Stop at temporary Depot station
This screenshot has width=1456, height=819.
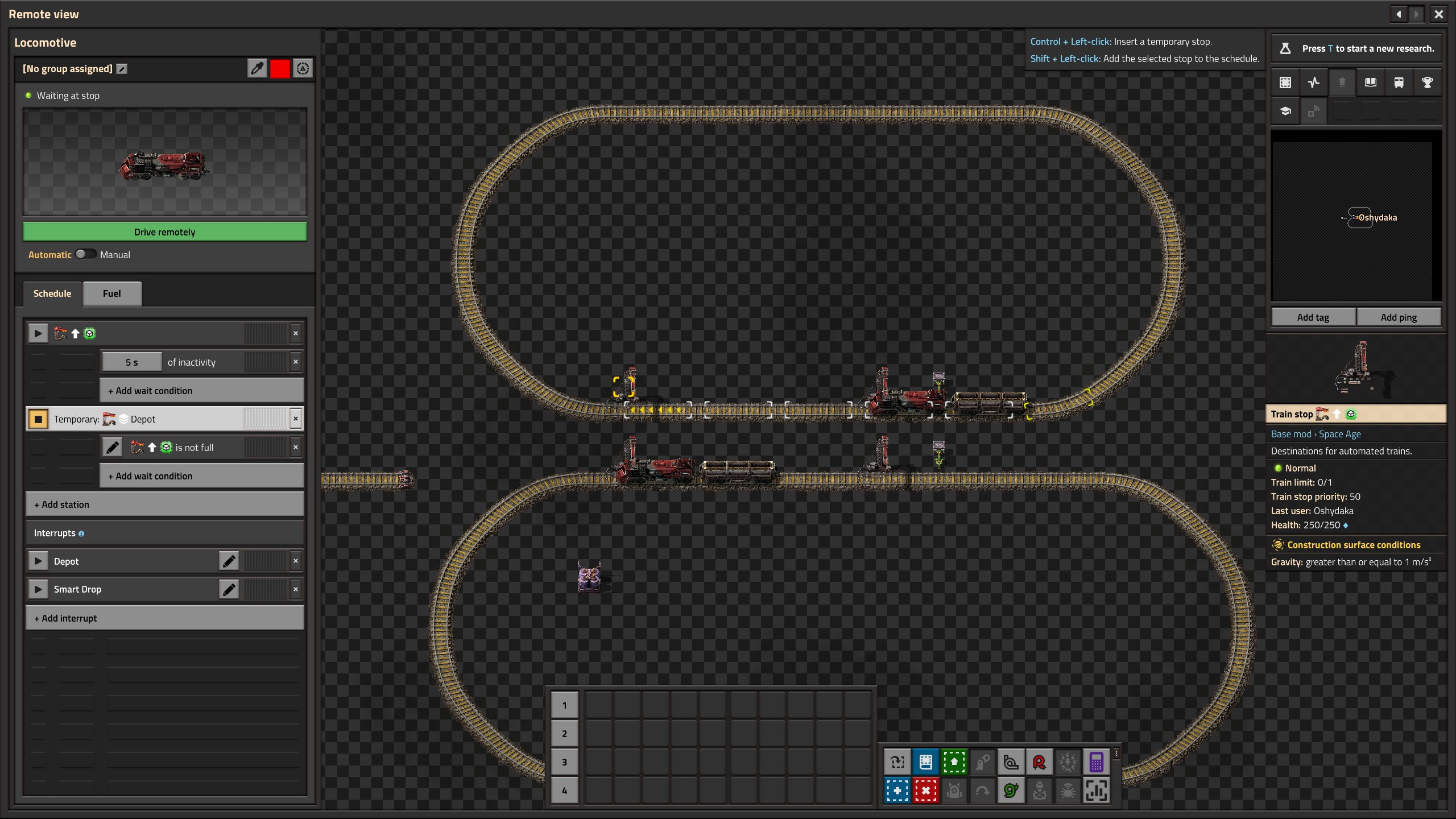[38, 419]
